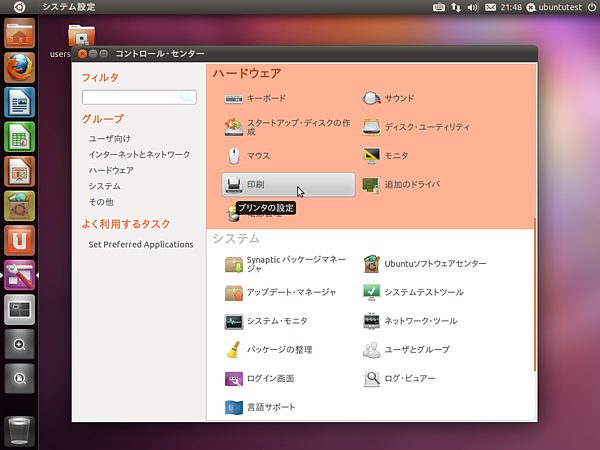The image size is (600, 450).
Task: Open the workspace switcher launcher icon
Action: pyautogui.click(x=19, y=309)
